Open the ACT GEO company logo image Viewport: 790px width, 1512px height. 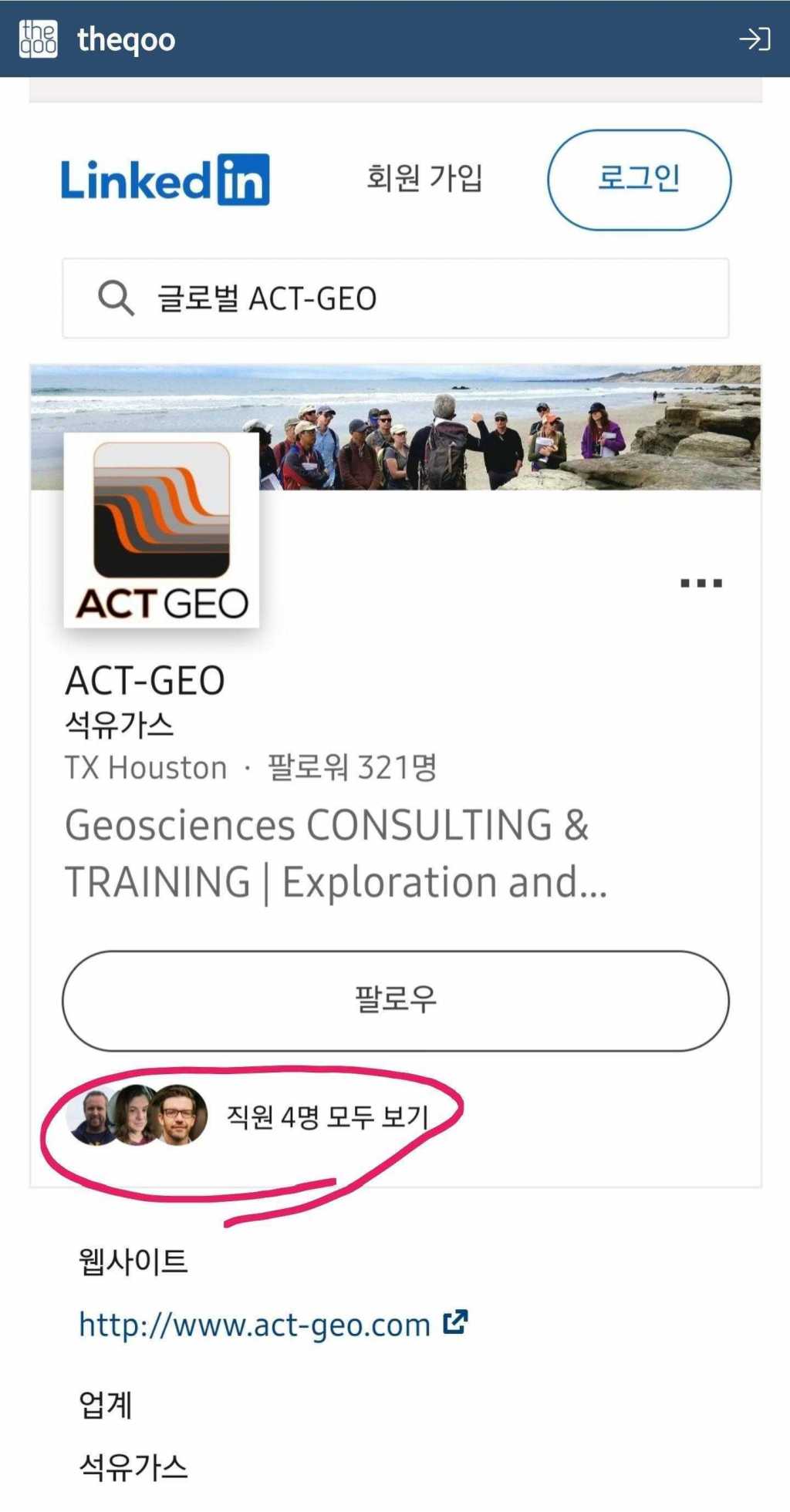click(x=161, y=530)
